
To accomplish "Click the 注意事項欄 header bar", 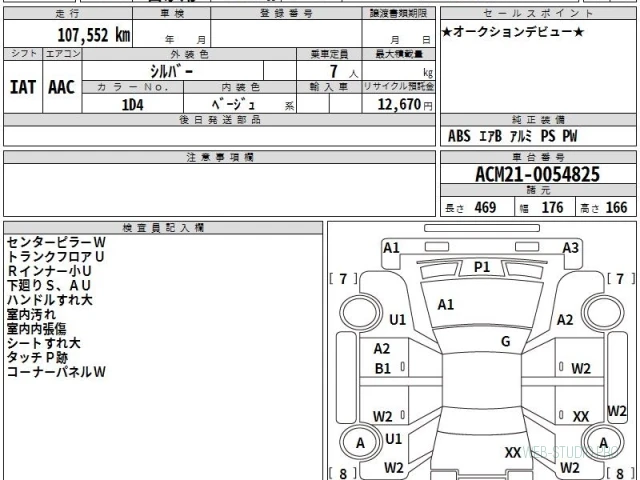I will (220, 157).
